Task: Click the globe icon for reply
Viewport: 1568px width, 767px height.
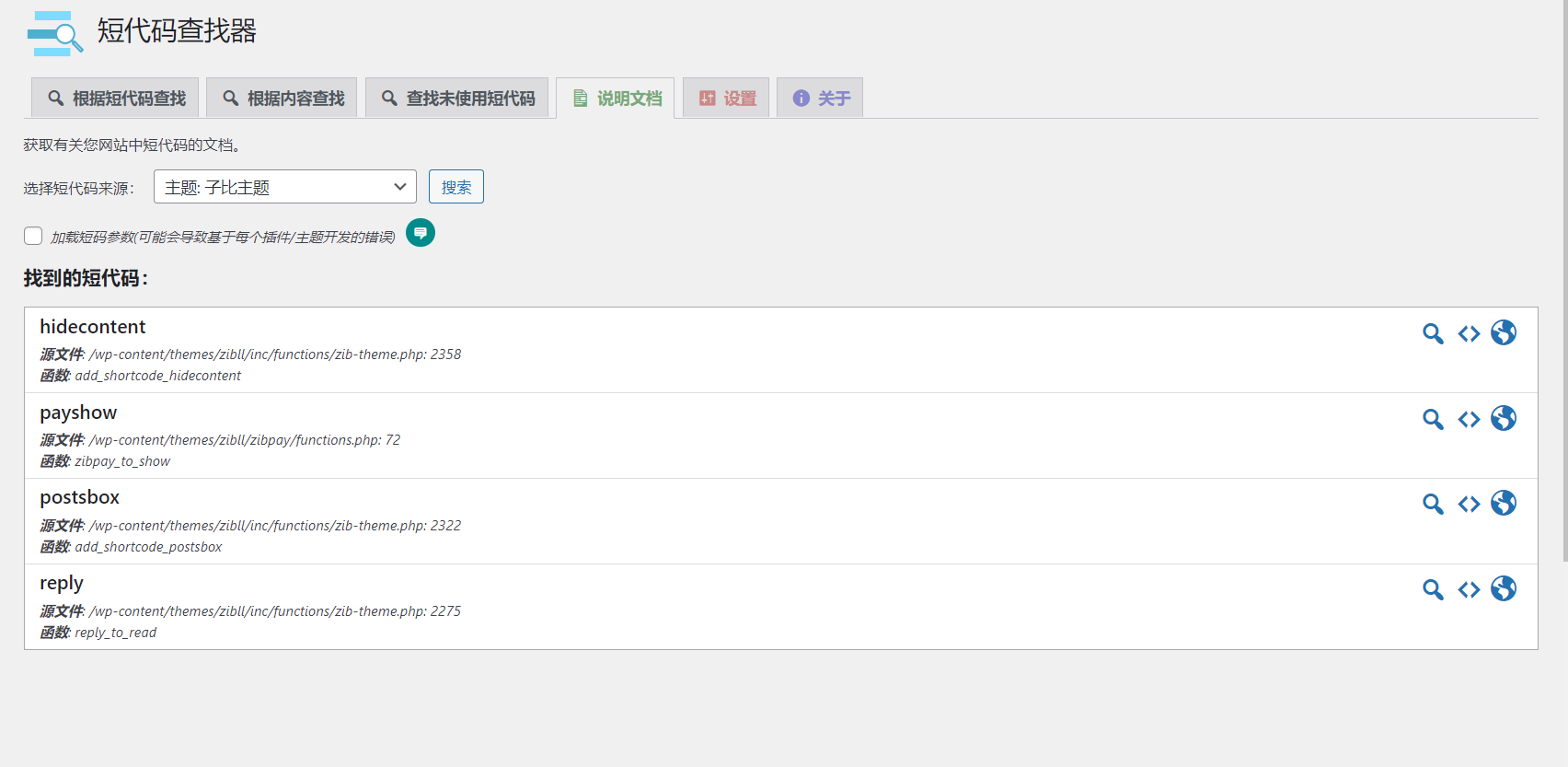Action: tap(1504, 588)
